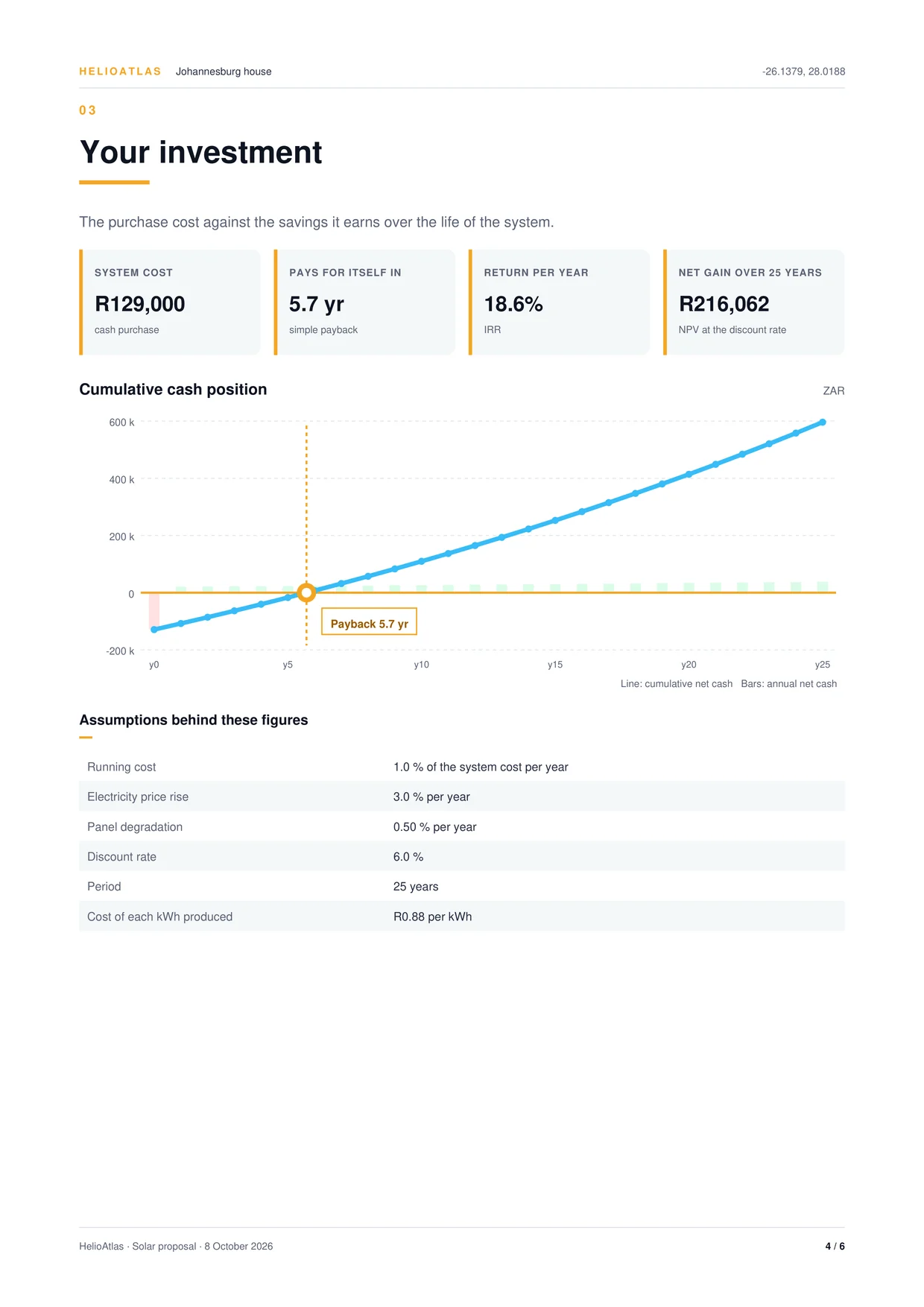Click the 'R0.88 per kWh' value
The image size is (924, 1307).
433,917
